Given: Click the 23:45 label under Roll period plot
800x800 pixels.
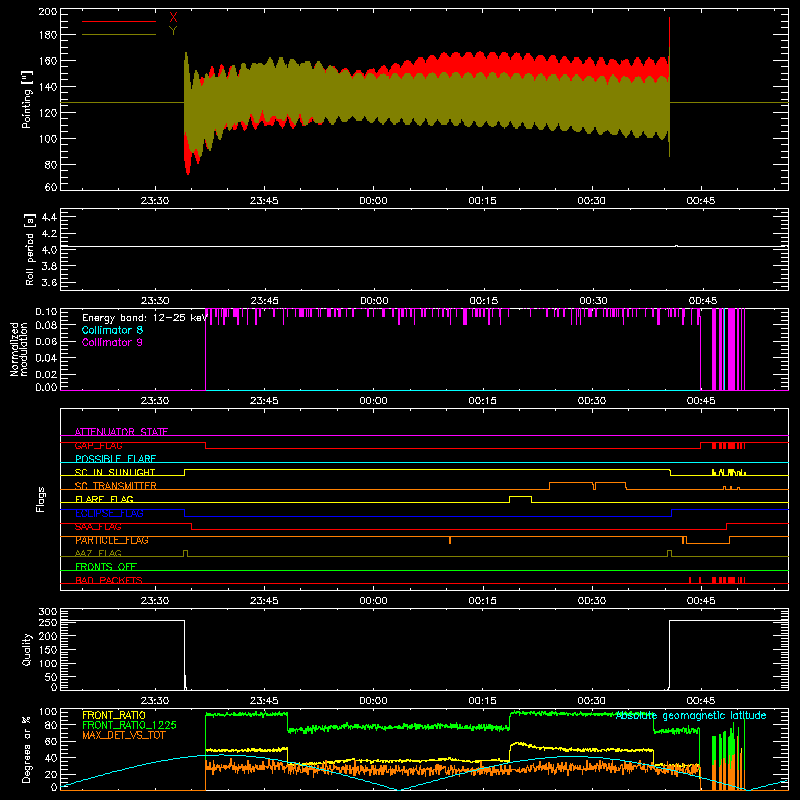Looking at the screenshot, I should [x=264, y=301].
